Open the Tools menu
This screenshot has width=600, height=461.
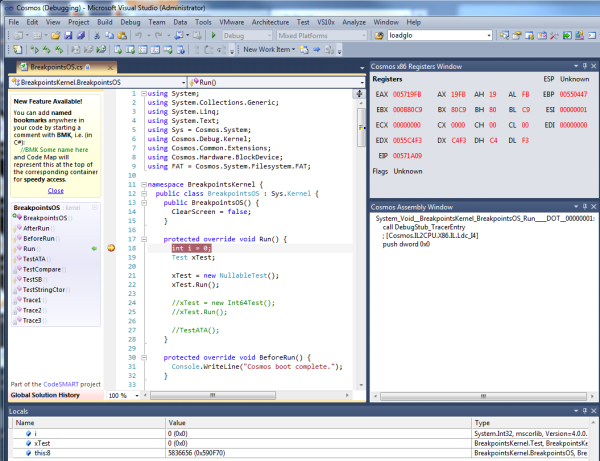pyautogui.click(x=203, y=22)
